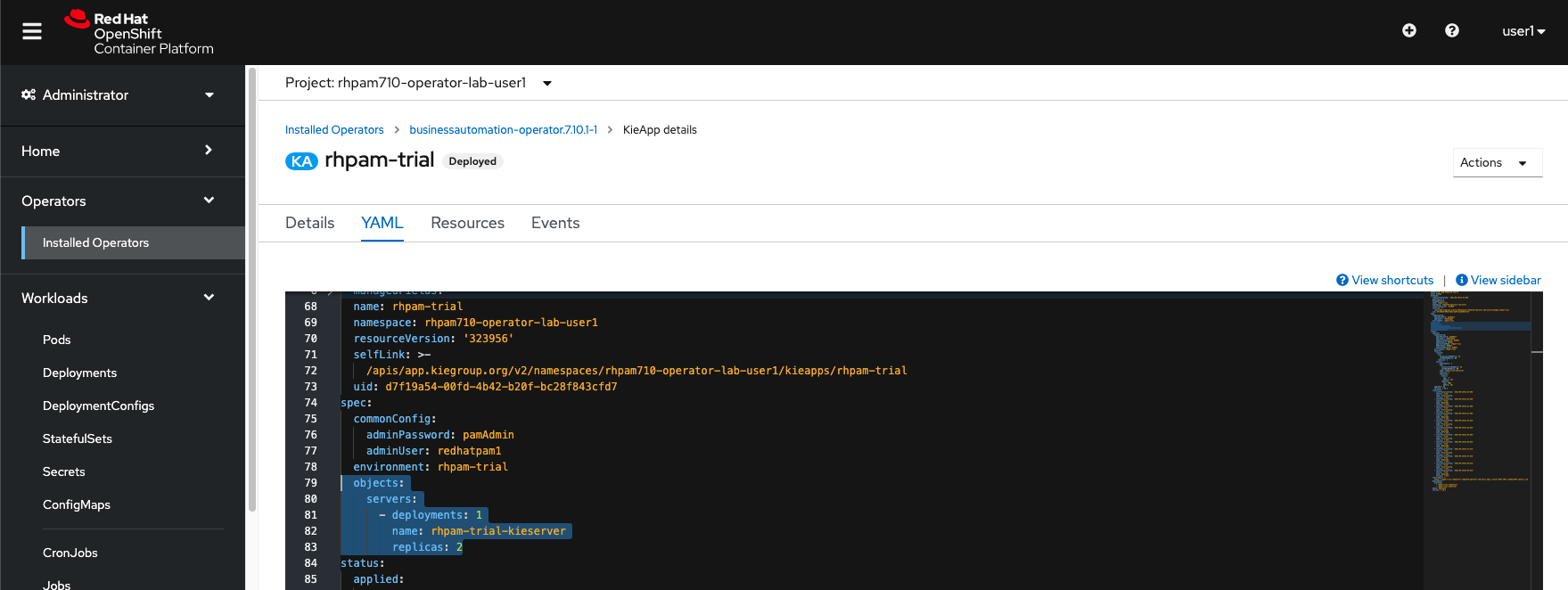
Task: Open businessautomation-operator.7.10.1-1 breadcrumb link
Action: click(504, 130)
